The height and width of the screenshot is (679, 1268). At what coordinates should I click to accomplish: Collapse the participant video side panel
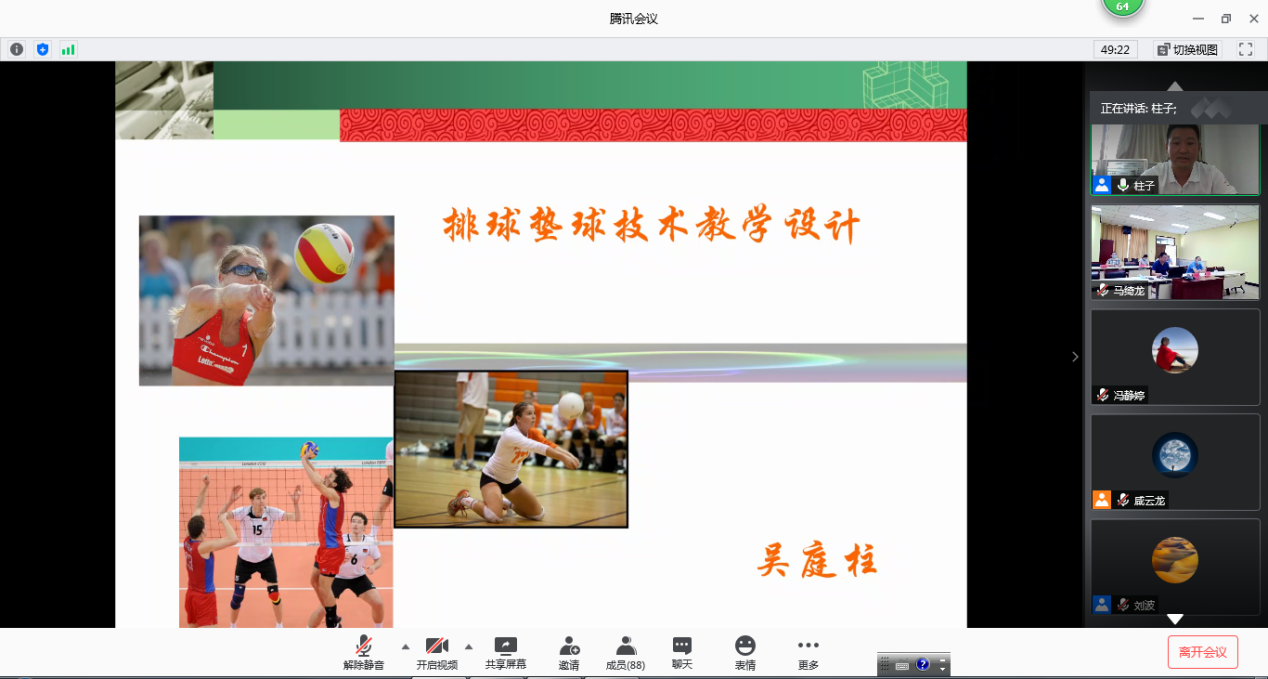(1075, 356)
